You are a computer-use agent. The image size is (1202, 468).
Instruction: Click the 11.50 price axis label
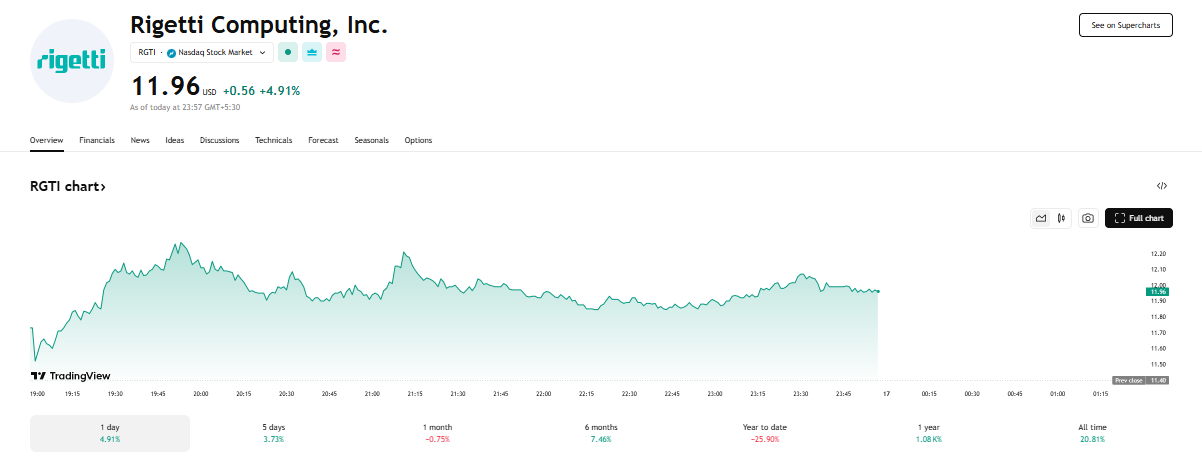pyautogui.click(x=1158, y=364)
